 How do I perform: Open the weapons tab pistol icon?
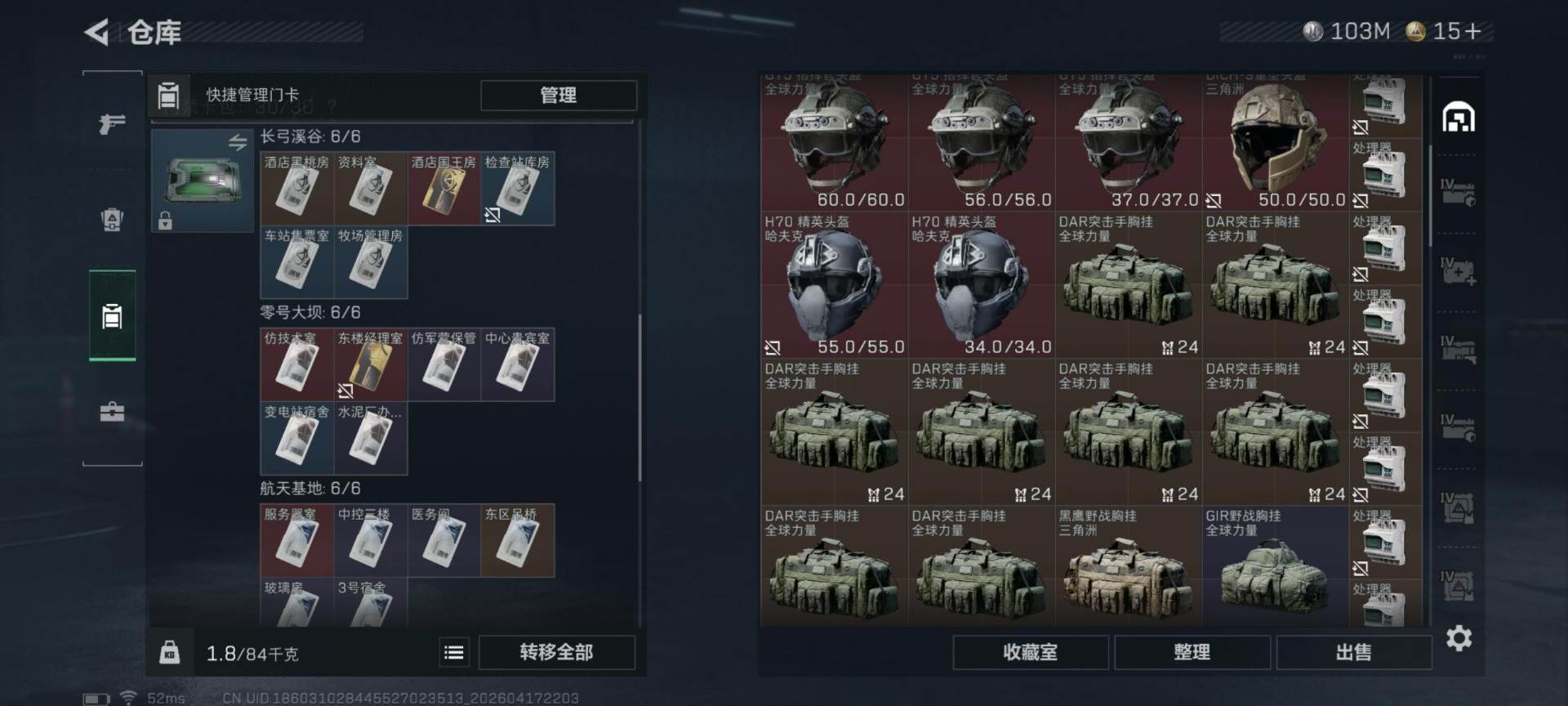pos(112,123)
